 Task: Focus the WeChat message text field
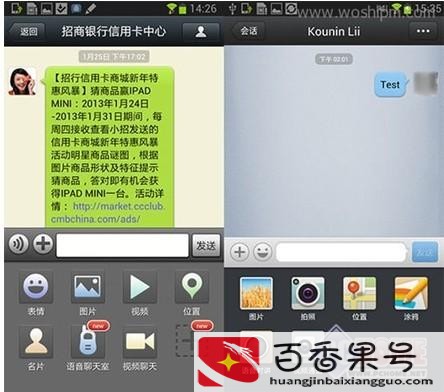(122, 245)
